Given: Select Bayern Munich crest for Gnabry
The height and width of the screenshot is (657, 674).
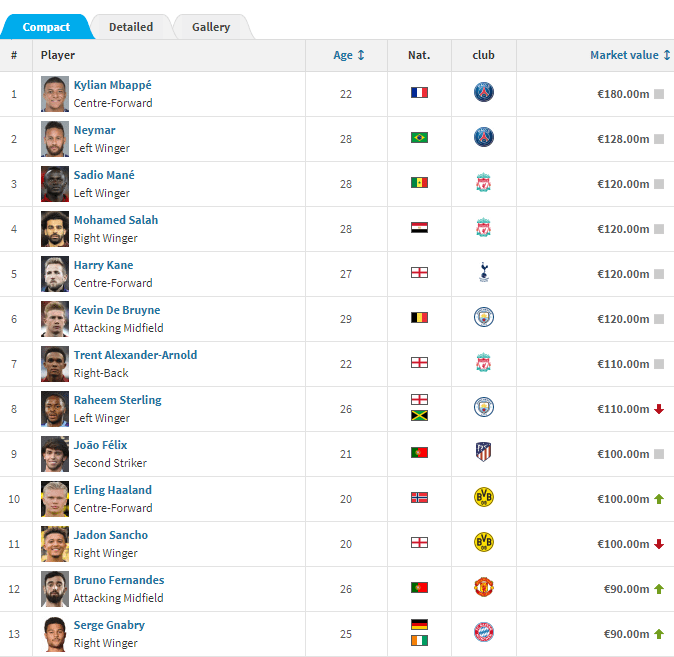Looking at the screenshot, I should click(x=484, y=632).
